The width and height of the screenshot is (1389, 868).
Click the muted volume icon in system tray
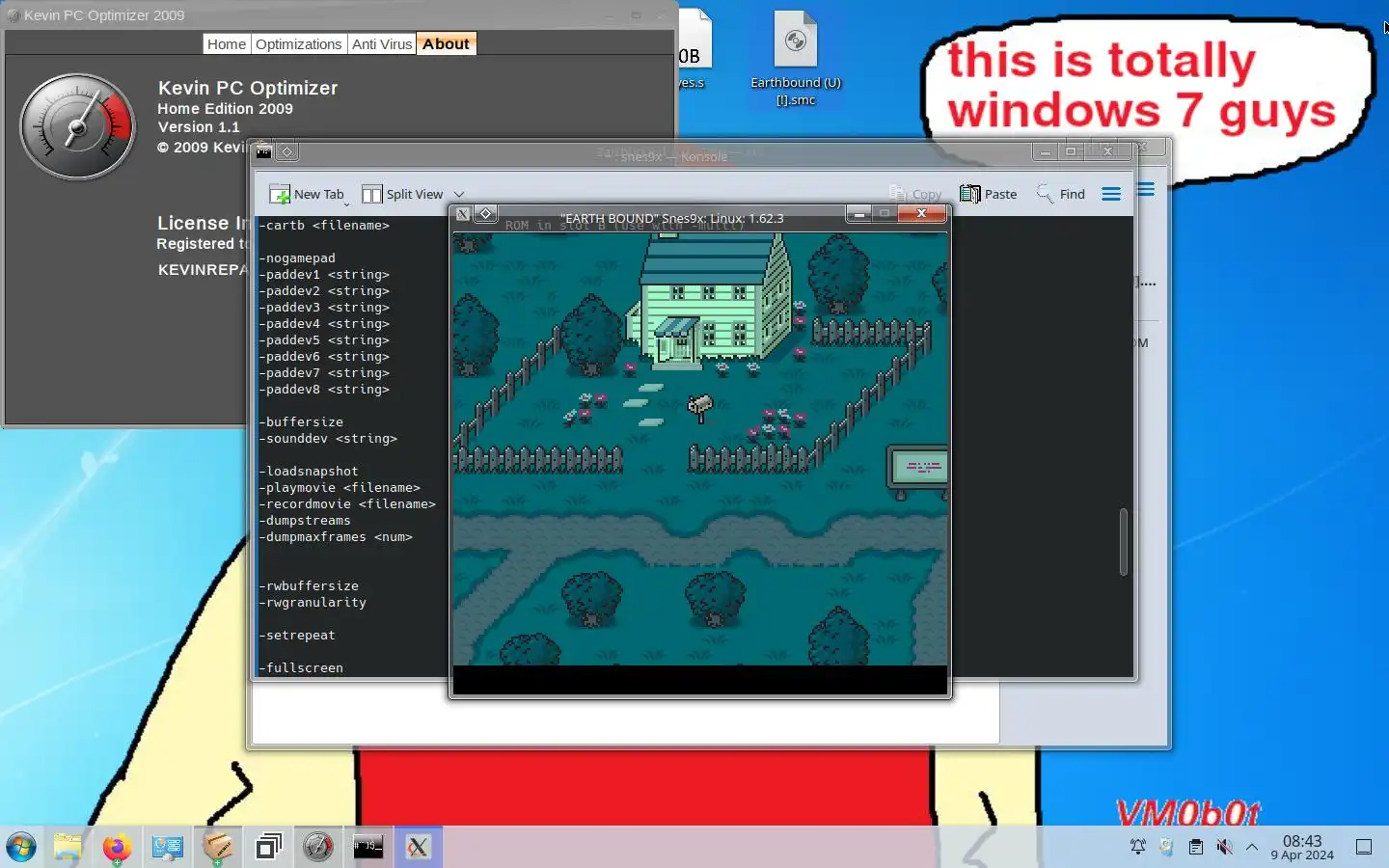pyautogui.click(x=1224, y=847)
